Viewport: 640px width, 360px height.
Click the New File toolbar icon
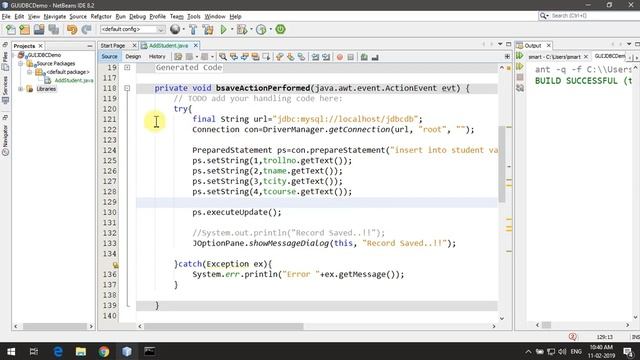(x=11, y=29)
